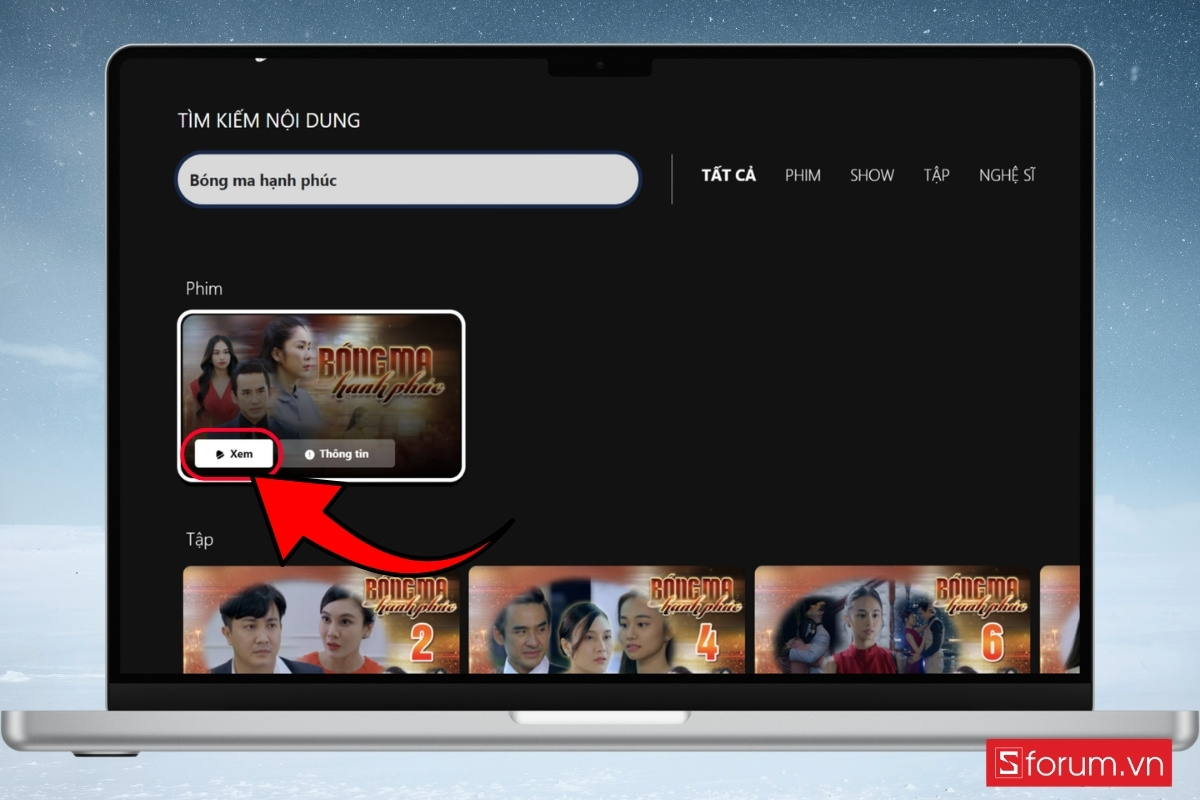Click the info icon beside Thông tin

point(309,454)
